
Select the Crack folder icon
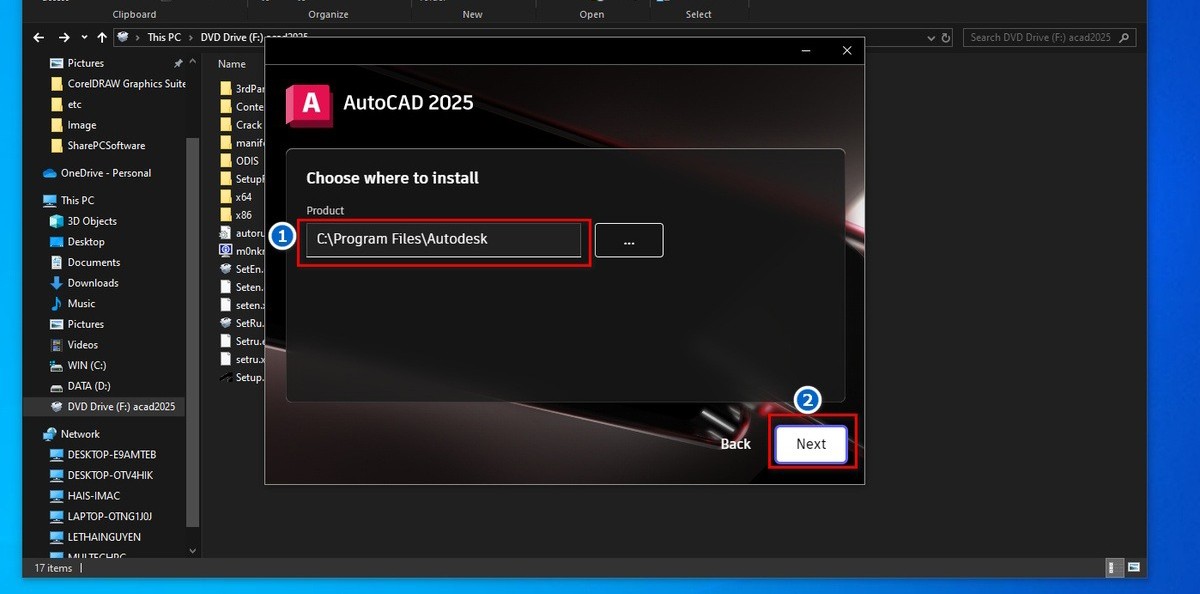click(x=226, y=124)
